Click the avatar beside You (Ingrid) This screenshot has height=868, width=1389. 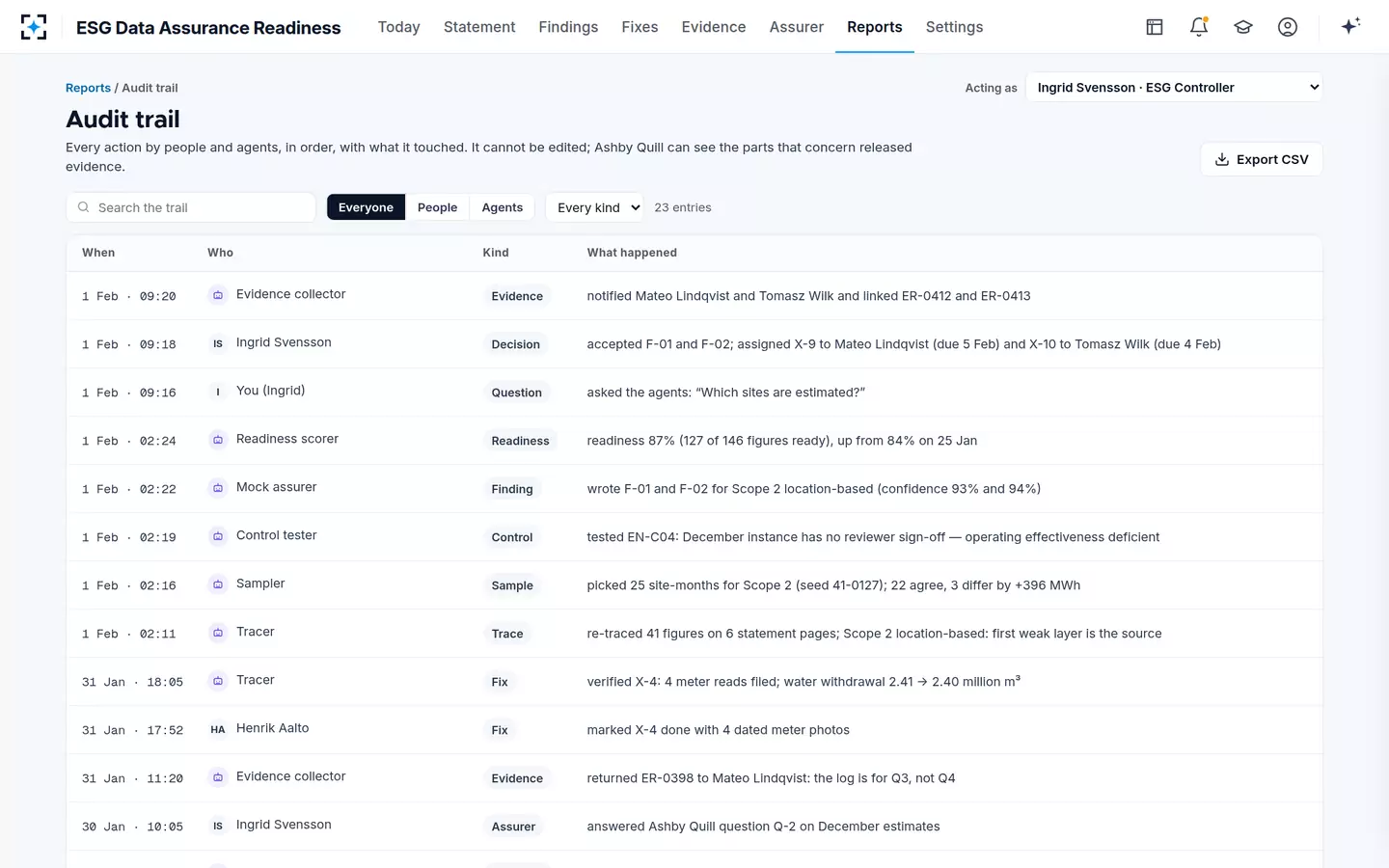pyautogui.click(x=218, y=392)
